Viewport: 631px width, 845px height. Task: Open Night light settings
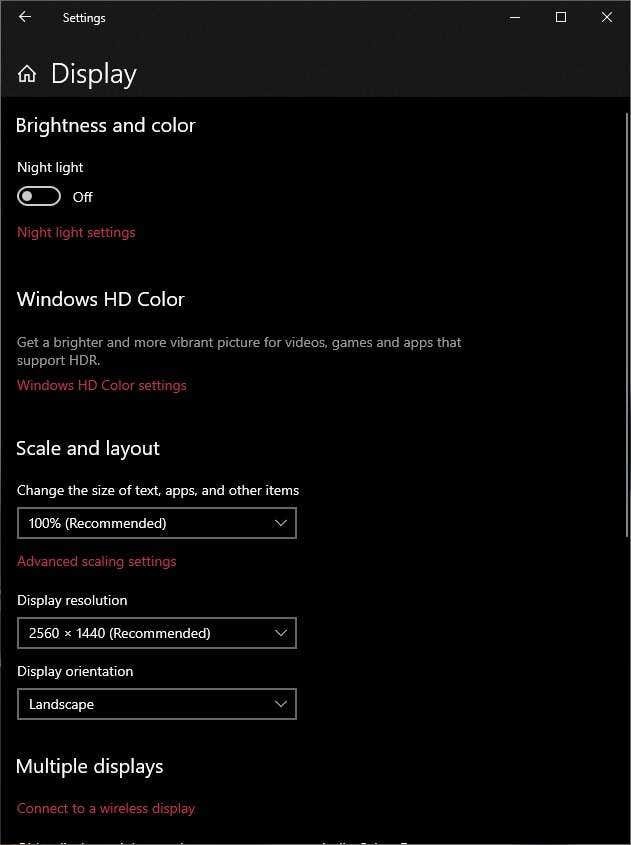[x=76, y=231]
